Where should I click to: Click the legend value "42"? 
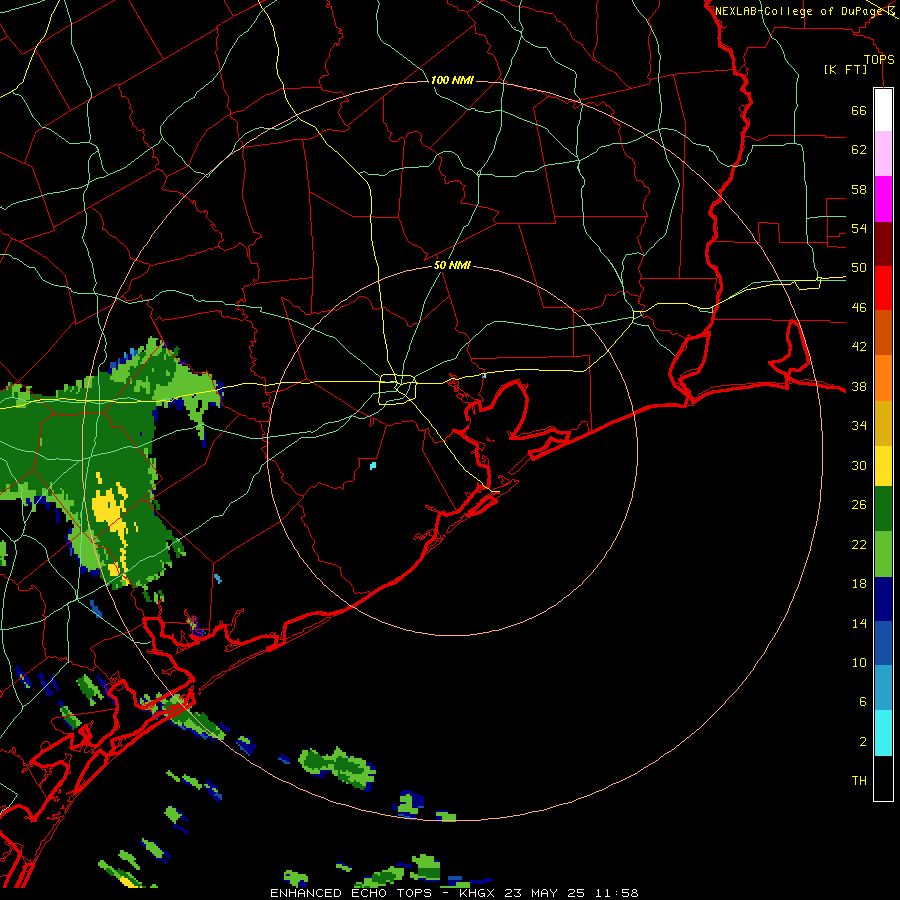tap(859, 346)
